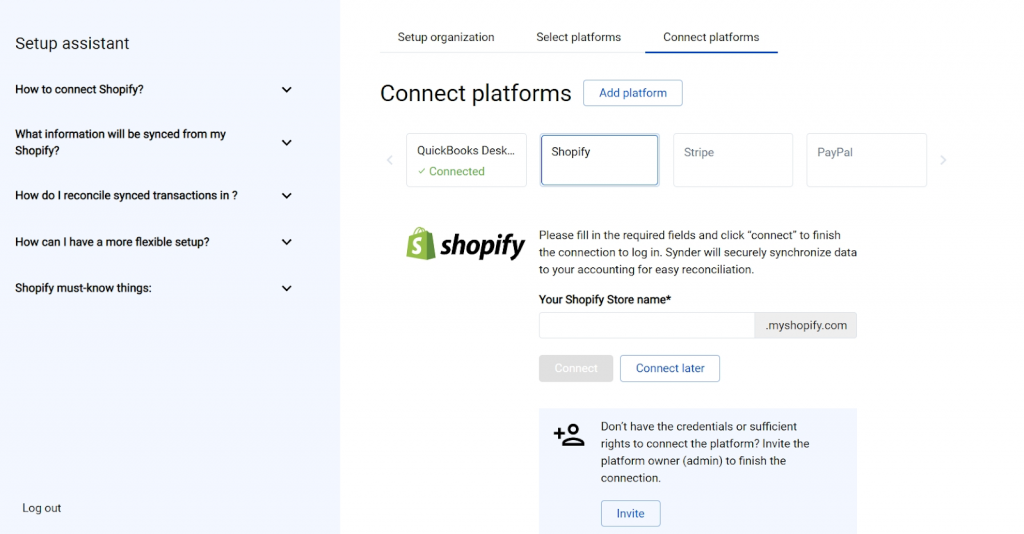Expand "How to connect Shopify?" question

(286, 90)
